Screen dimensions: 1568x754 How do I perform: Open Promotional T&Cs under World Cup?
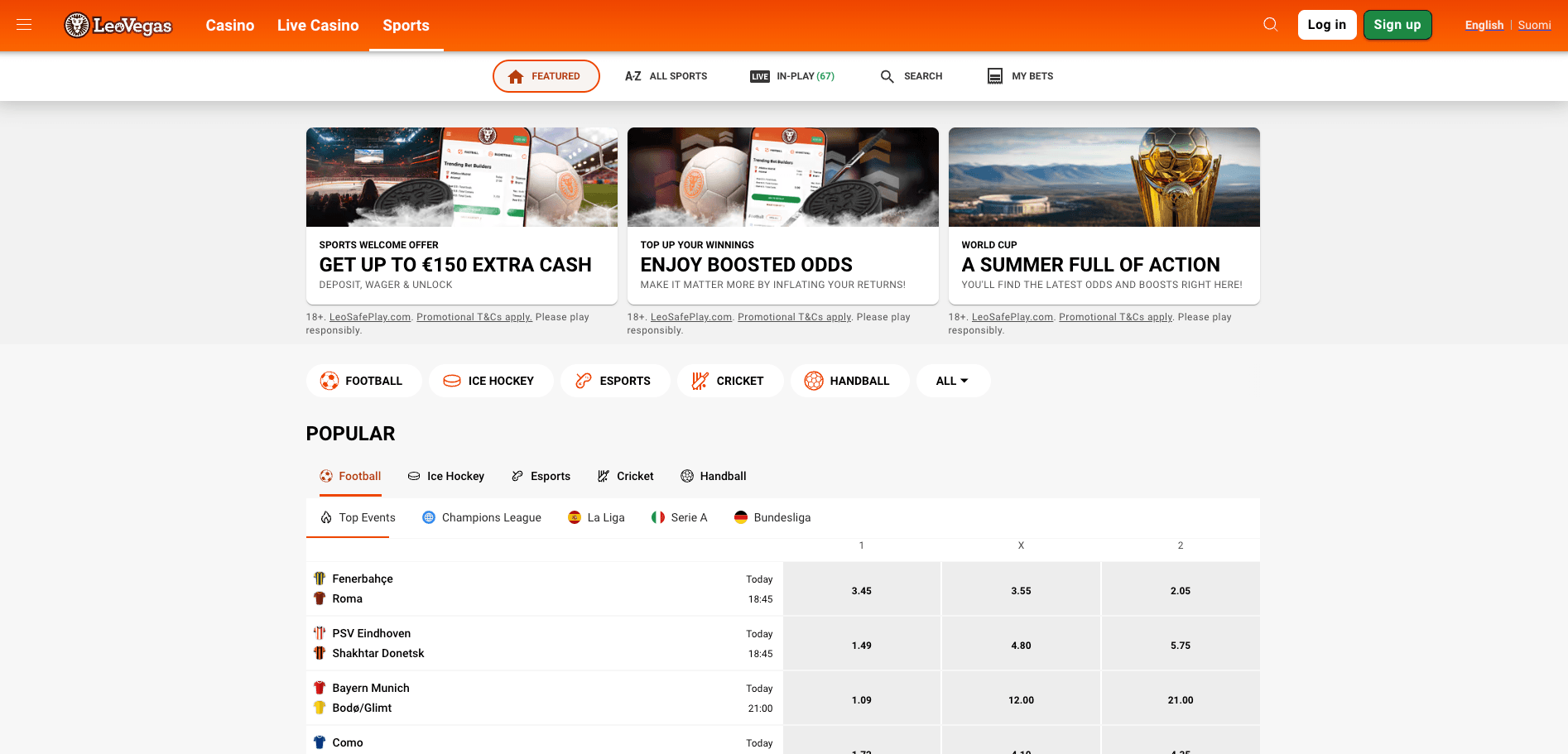pyautogui.click(x=1116, y=317)
